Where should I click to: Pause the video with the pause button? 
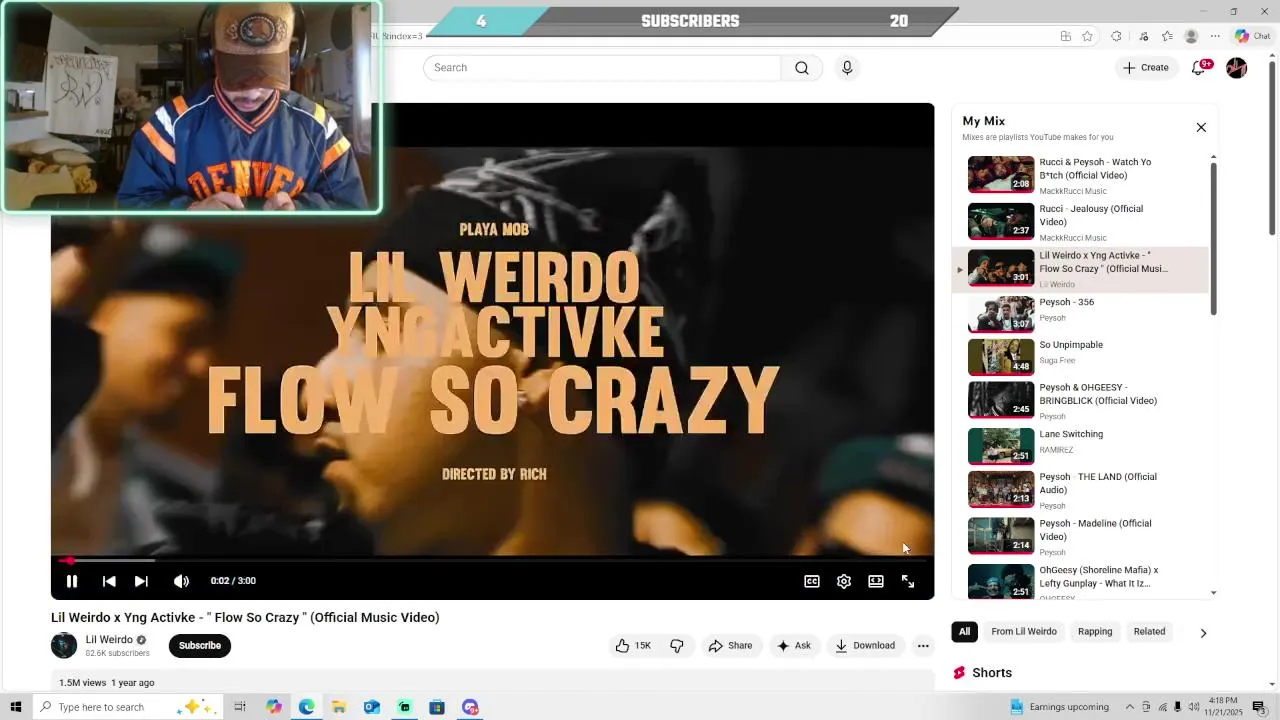[72, 581]
